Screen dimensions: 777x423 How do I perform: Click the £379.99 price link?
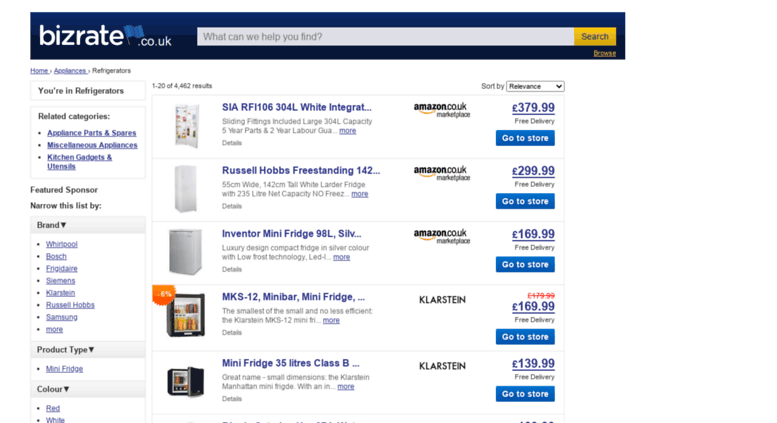(533, 108)
